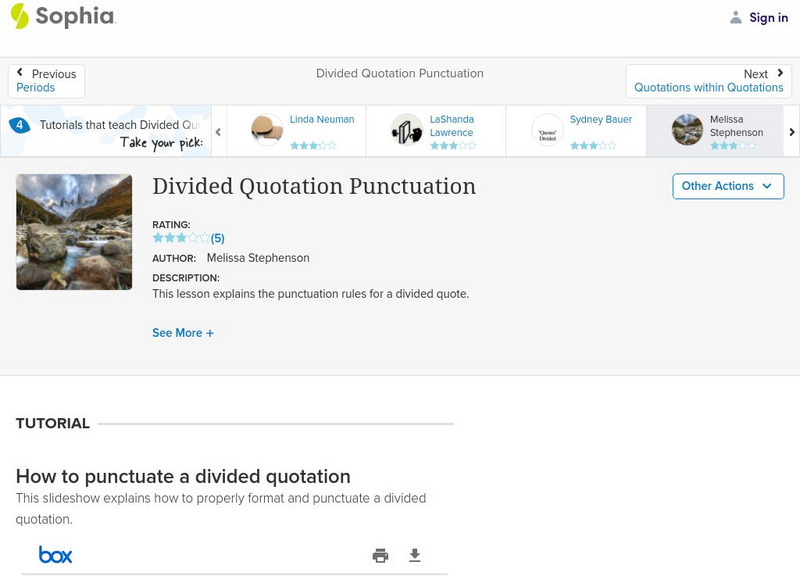Click Linda Neuman's avatar thumbnail
This screenshot has height=576, width=800.
[x=267, y=130]
